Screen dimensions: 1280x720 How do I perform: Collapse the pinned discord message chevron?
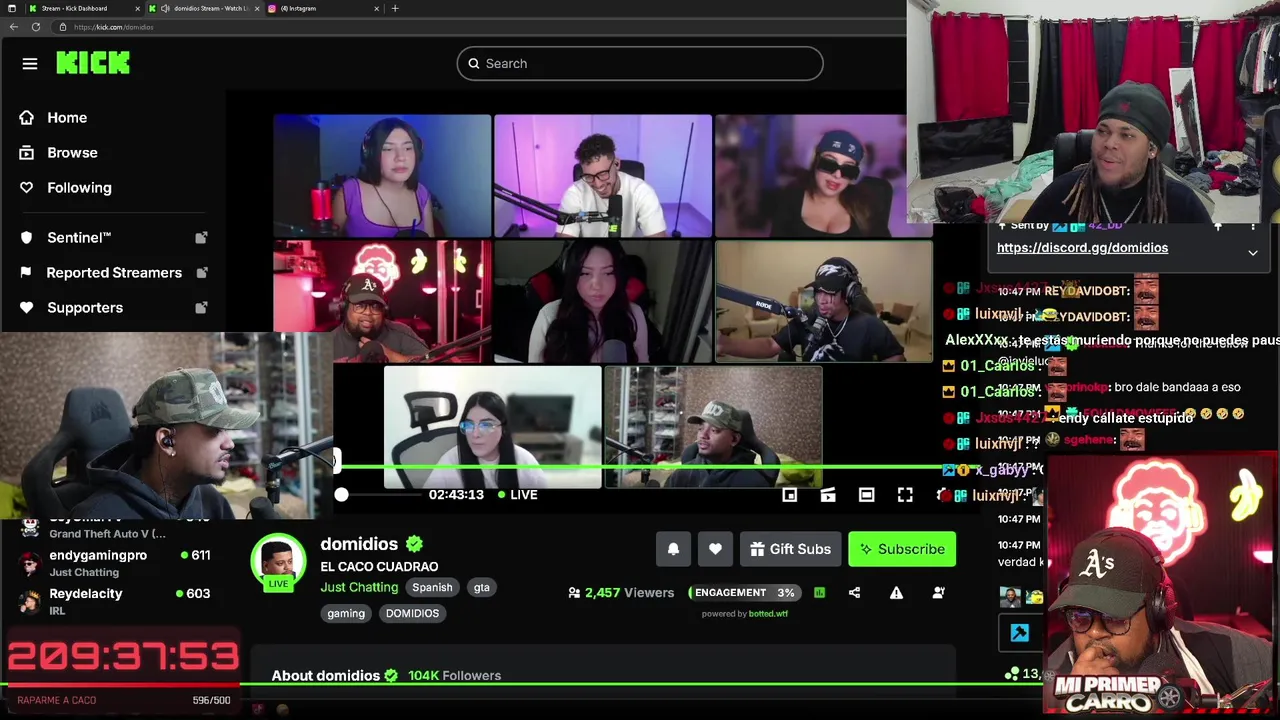tap(1253, 253)
